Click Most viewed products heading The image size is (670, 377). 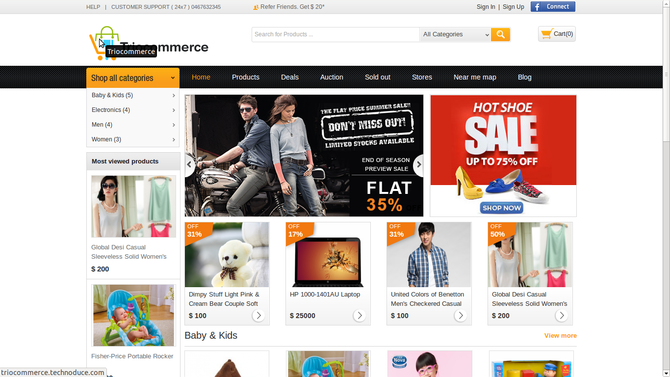pyautogui.click(x=125, y=162)
